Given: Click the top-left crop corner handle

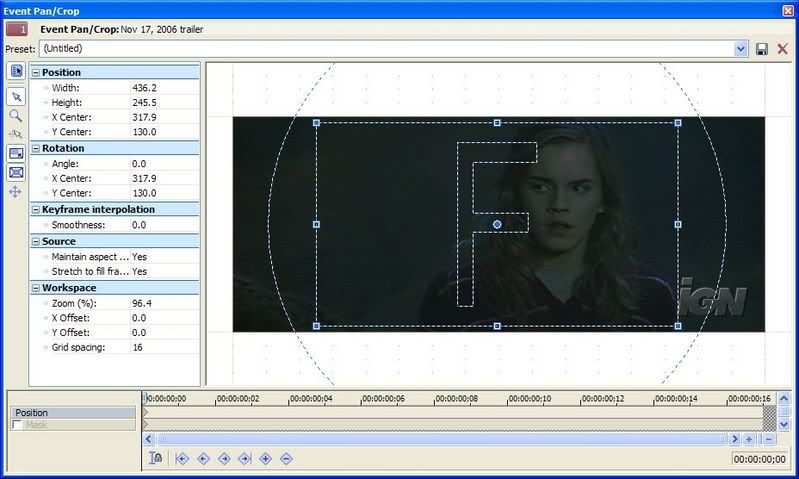Looking at the screenshot, I should (316, 123).
